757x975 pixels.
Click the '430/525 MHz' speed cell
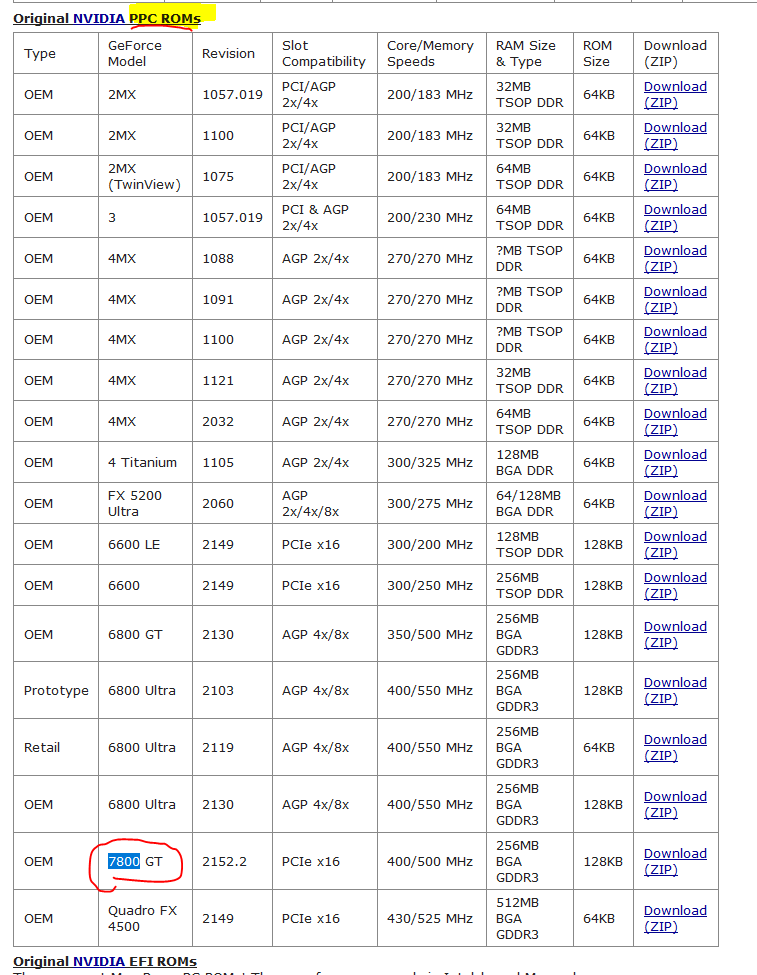430,918
